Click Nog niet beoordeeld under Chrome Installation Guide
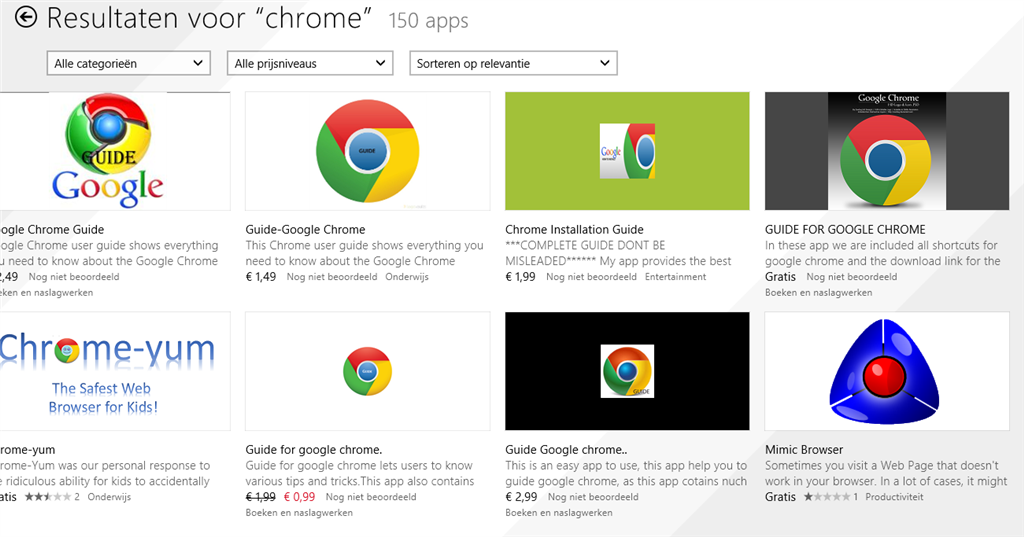Viewport: 1024px width, 537px height. (591, 276)
